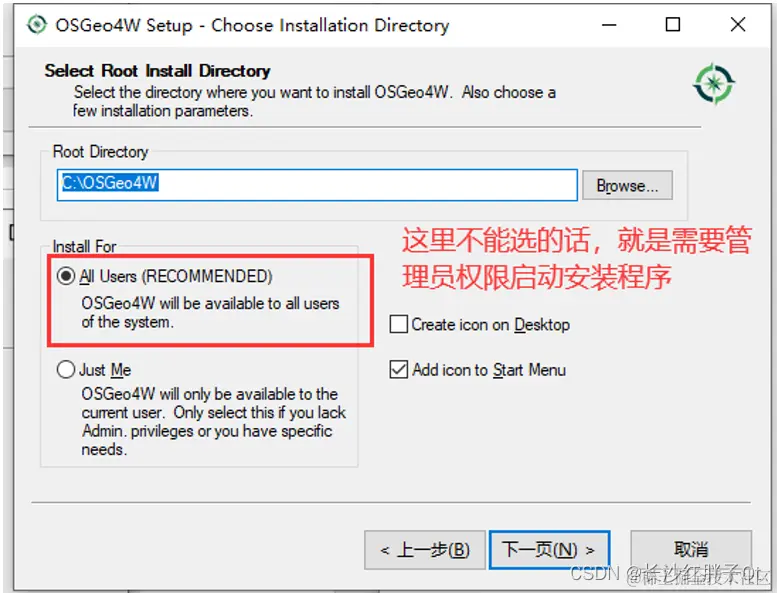
Task: Click the OSGeo4W icon in title bar
Action: (37, 25)
